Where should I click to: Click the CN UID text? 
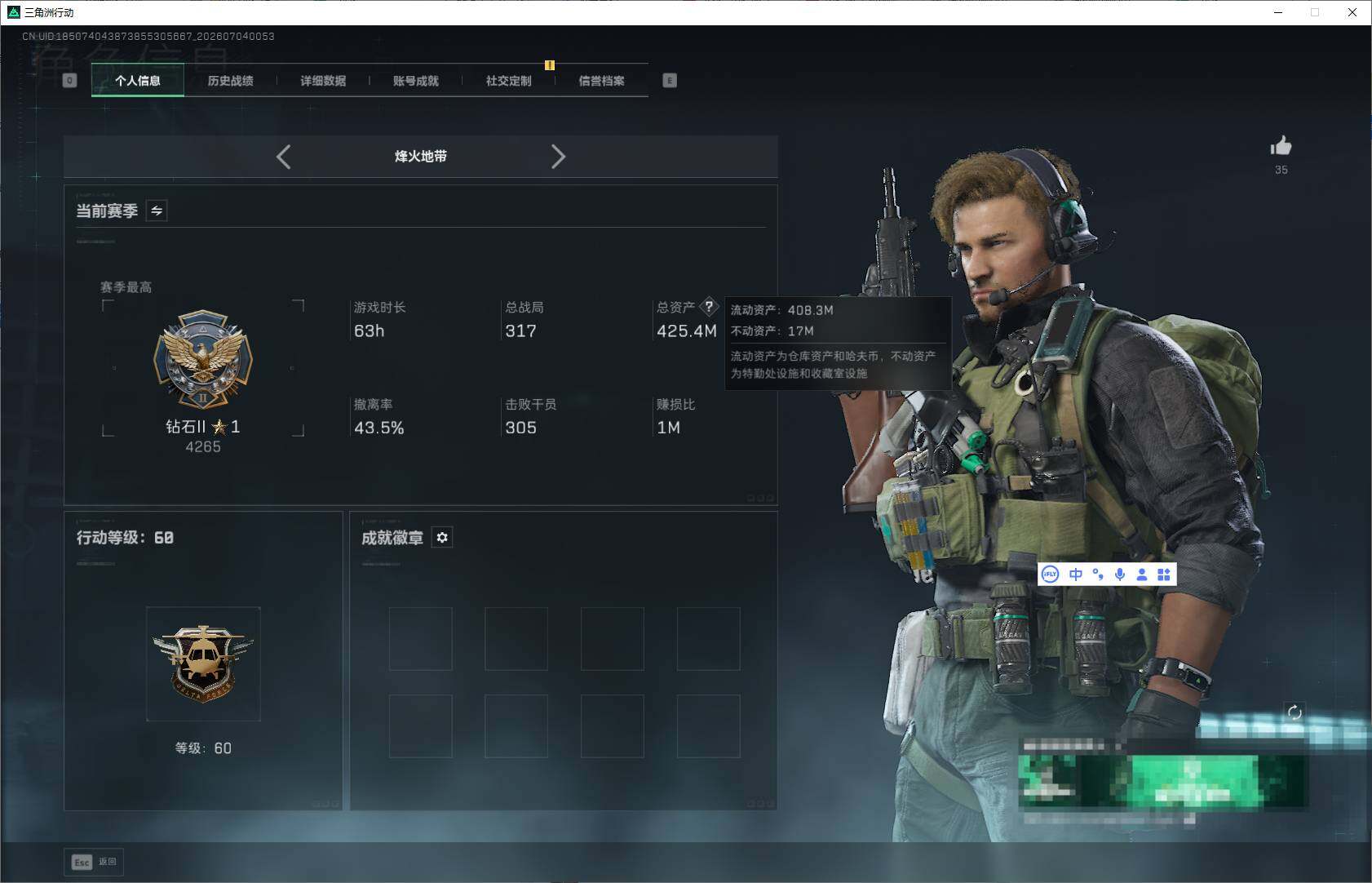(148, 36)
